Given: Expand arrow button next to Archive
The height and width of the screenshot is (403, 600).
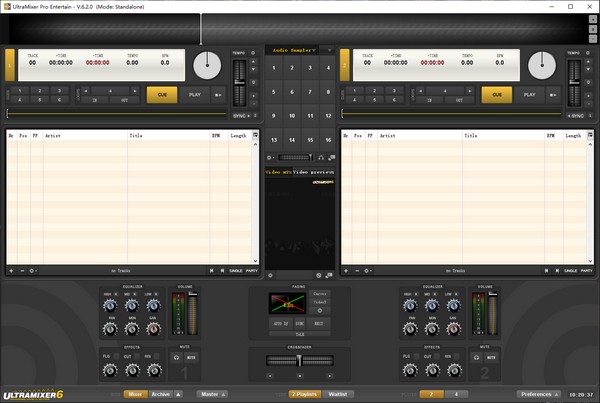Looking at the screenshot, I should pos(178,394).
